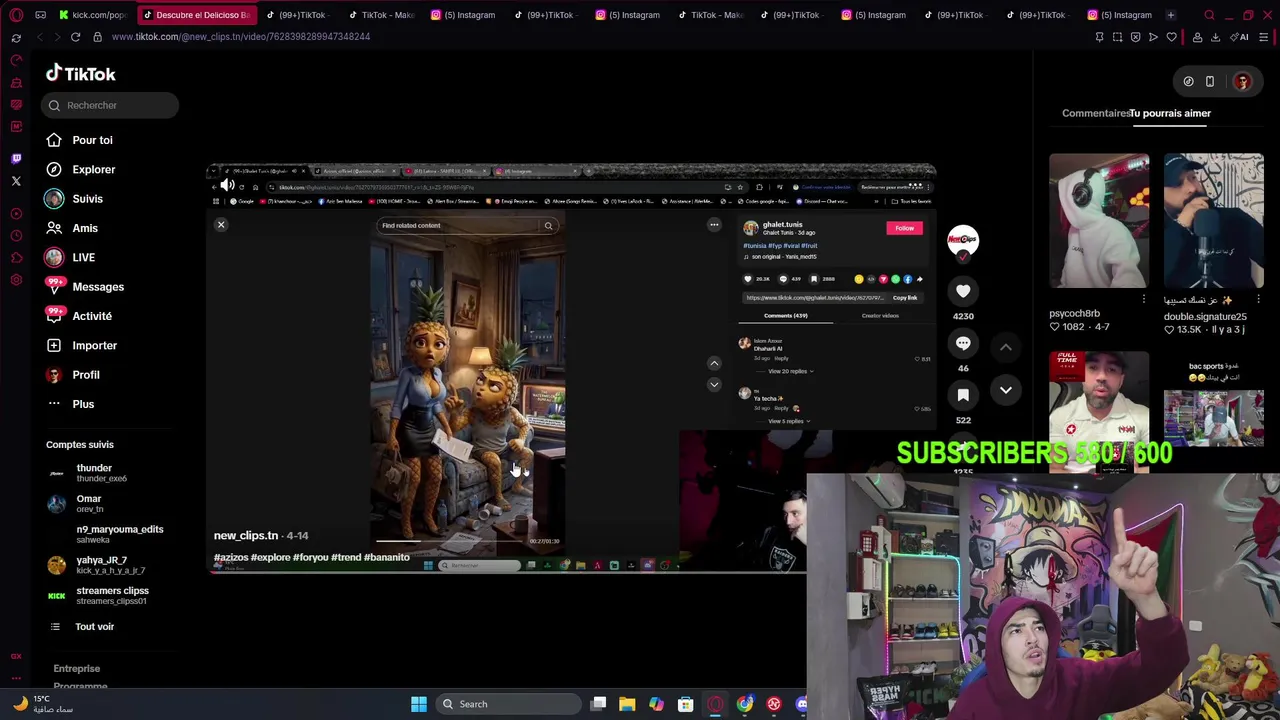Image resolution: width=1280 pixels, height=720 pixels.
Task: Switch to the Commentaires tab
Action: [x=1095, y=113]
